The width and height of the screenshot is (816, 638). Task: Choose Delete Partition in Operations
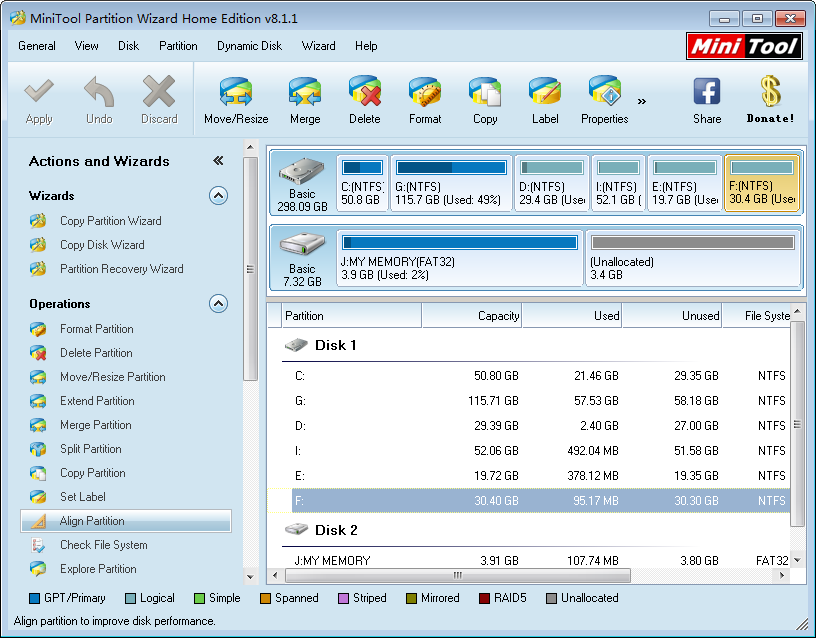(96, 353)
